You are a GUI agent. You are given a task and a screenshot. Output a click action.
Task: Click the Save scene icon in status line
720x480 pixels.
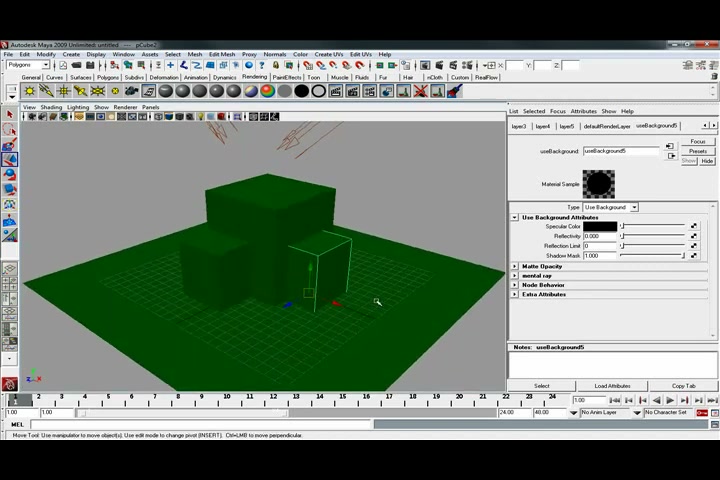point(90,65)
